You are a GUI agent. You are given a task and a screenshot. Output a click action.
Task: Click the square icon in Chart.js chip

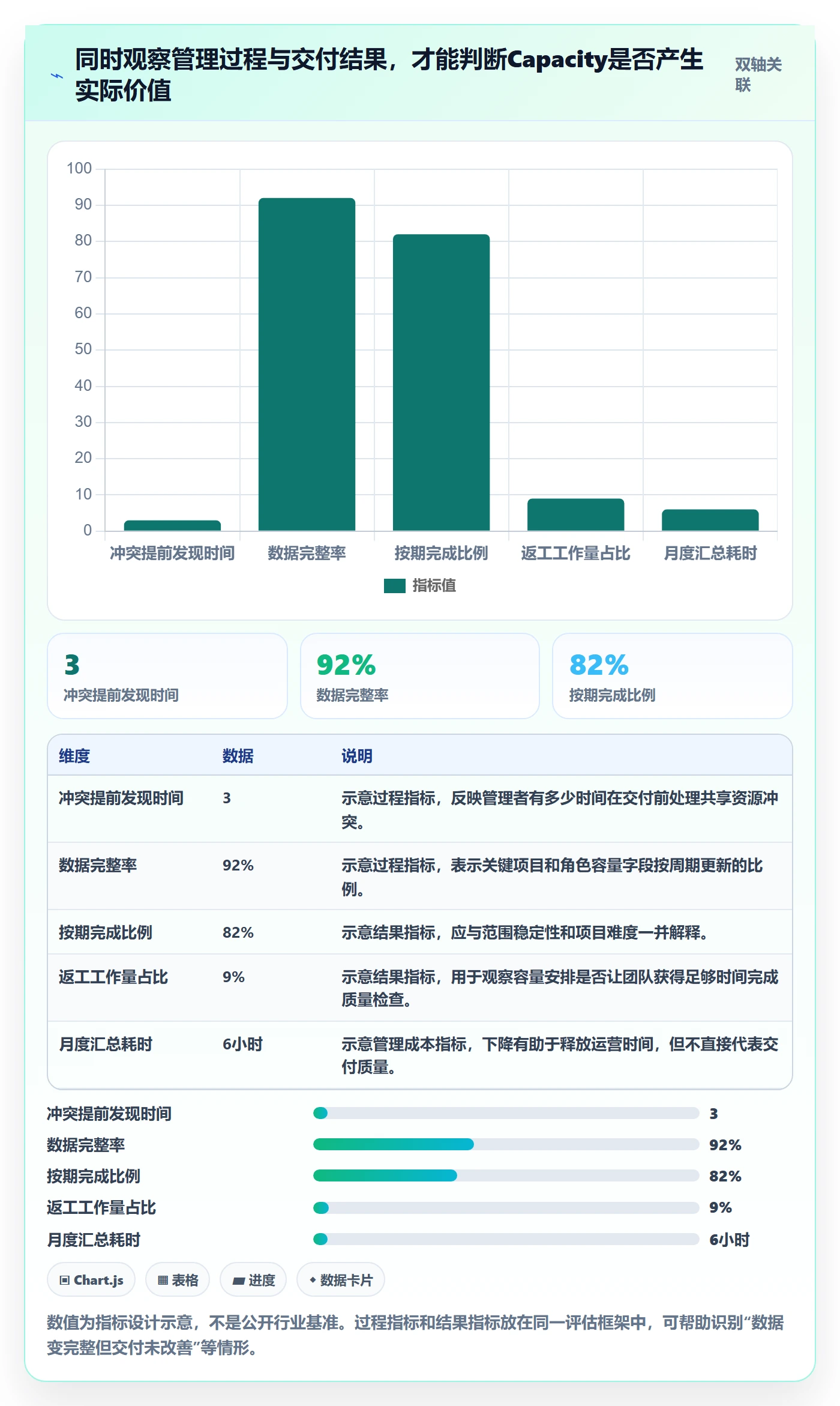(x=65, y=1281)
